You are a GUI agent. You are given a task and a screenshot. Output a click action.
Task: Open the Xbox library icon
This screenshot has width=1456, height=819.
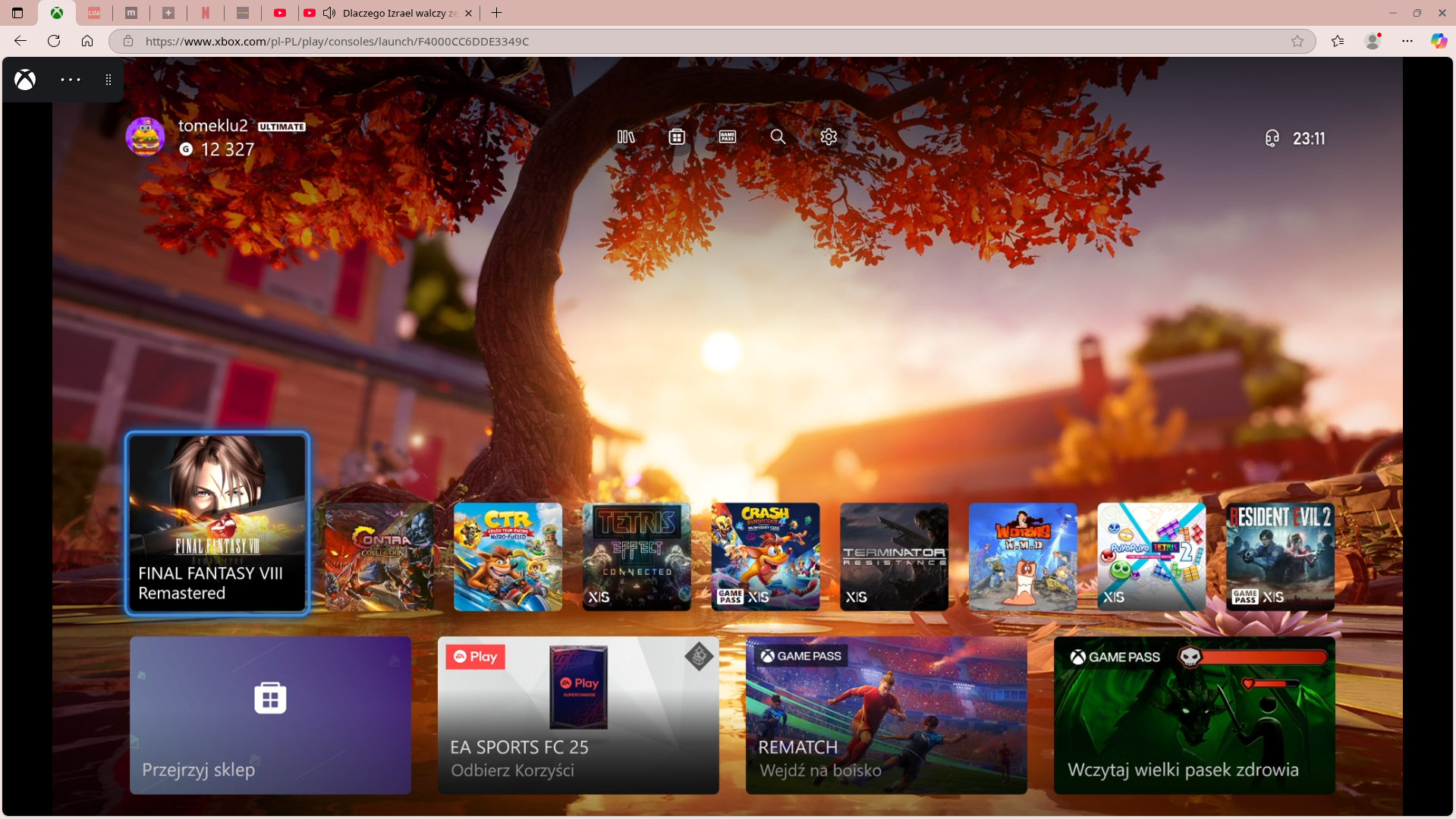[x=625, y=137]
